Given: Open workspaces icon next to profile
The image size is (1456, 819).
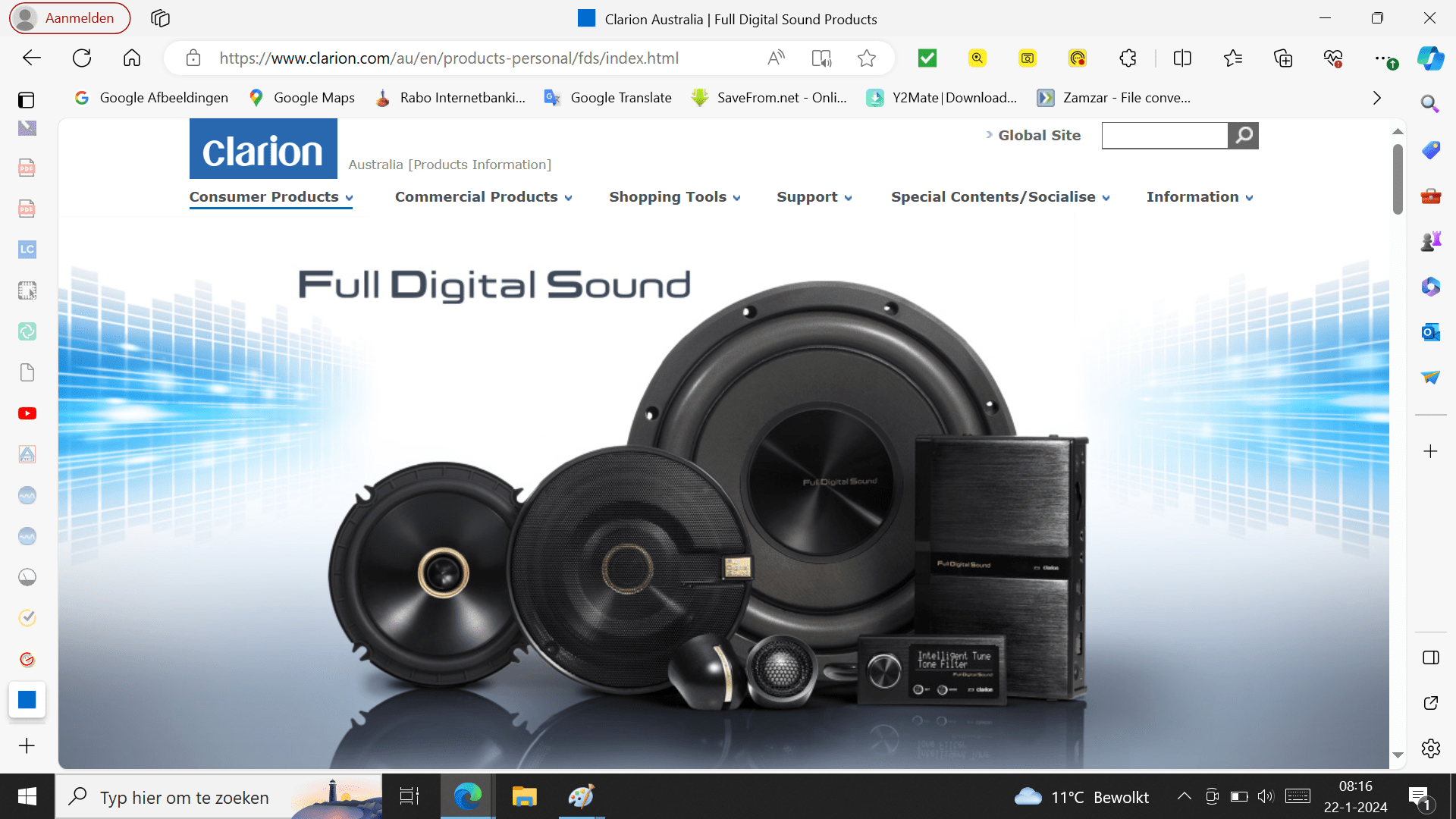Looking at the screenshot, I should point(160,18).
